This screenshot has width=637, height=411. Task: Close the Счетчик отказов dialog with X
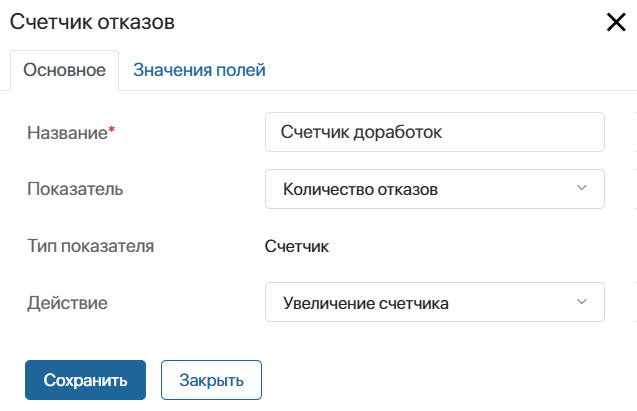point(616,22)
